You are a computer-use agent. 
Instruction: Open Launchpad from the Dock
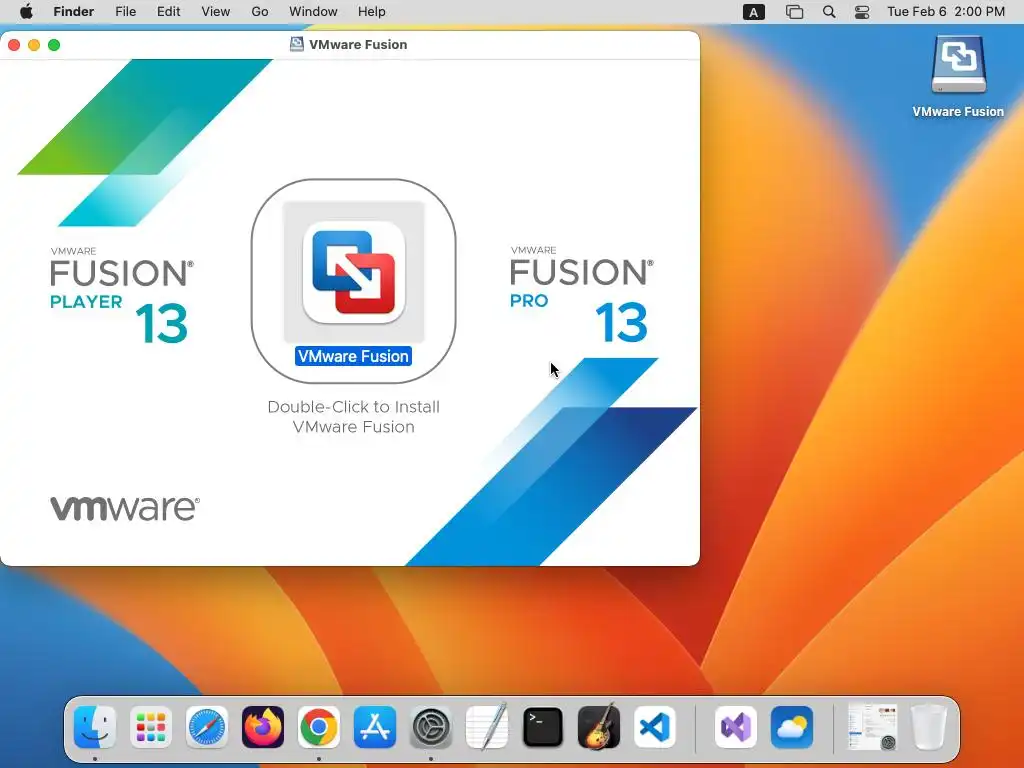(151, 727)
